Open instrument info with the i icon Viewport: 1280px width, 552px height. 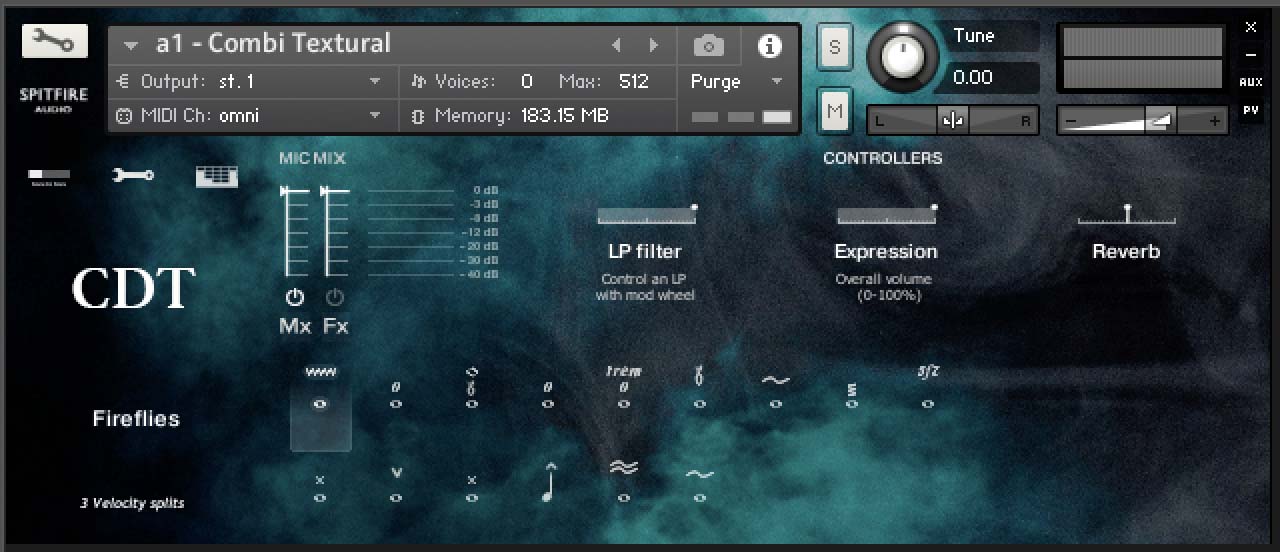(768, 45)
